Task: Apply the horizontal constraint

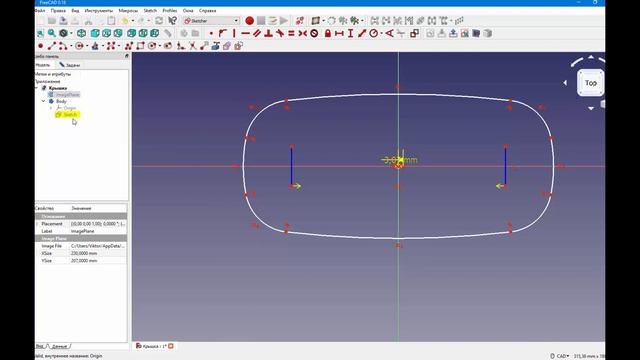Action: 245,33
